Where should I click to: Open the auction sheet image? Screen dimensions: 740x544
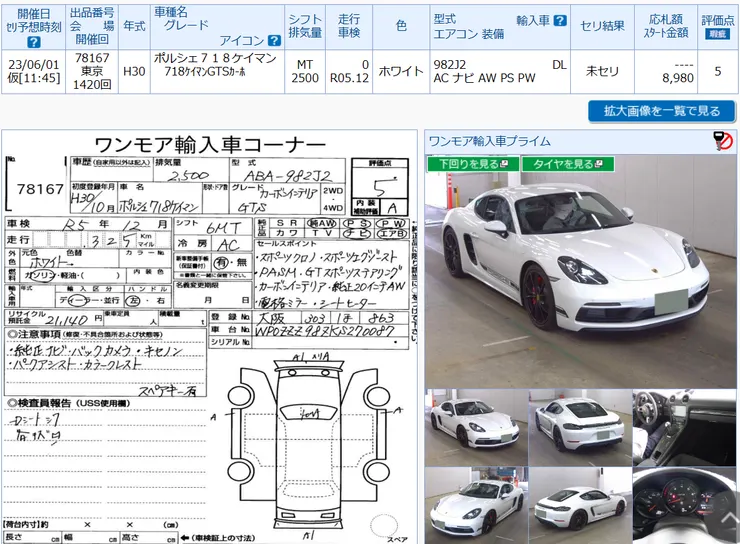pyautogui.click(x=210, y=337)
